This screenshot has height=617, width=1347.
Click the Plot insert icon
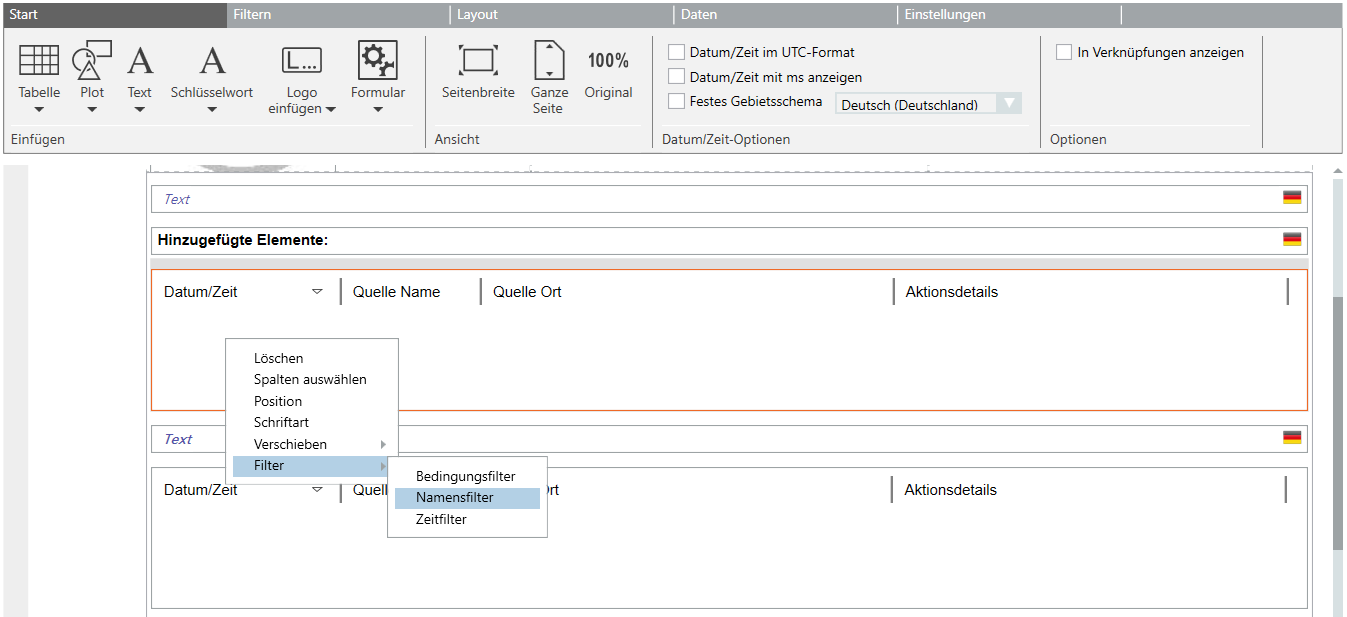92,61
